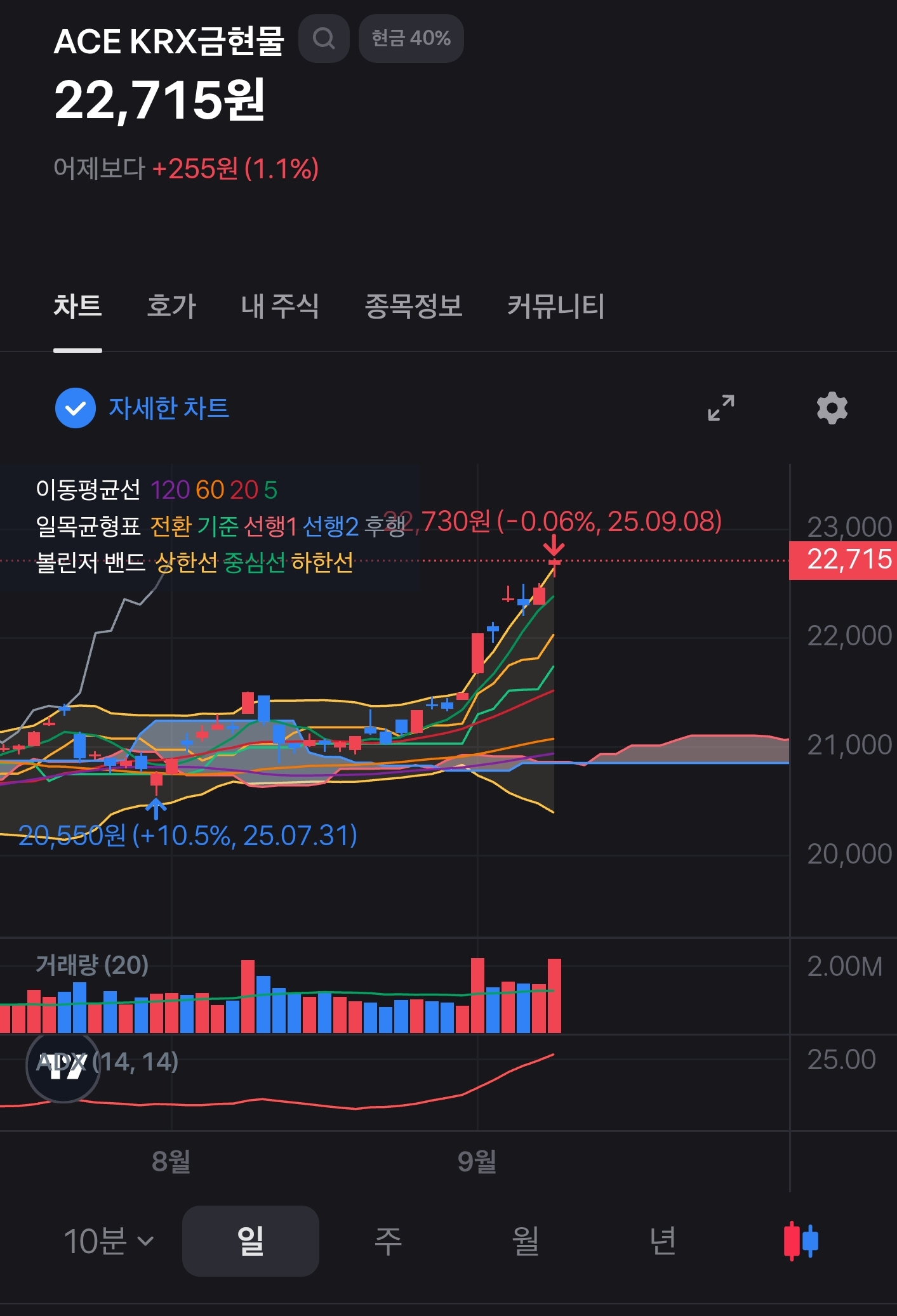Tap the +255원 (1.1%) change text
This screenshot has width=897, height=1316.
click(235, 169)
